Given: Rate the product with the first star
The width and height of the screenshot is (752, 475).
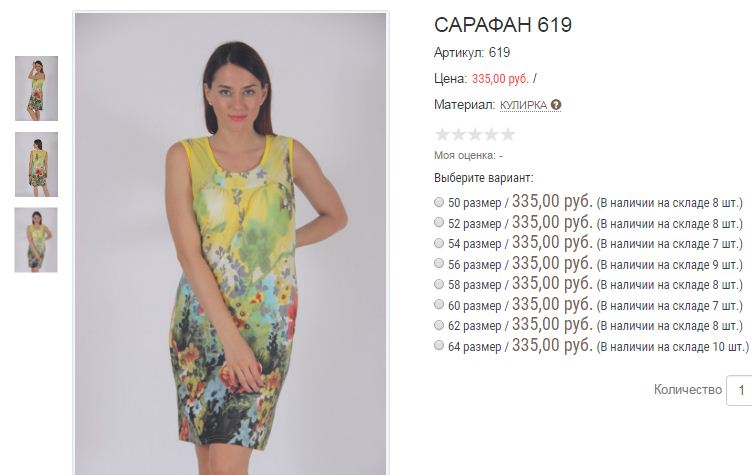Looking at the screenshot, I should pyautogui.click(x=442, y=134).
